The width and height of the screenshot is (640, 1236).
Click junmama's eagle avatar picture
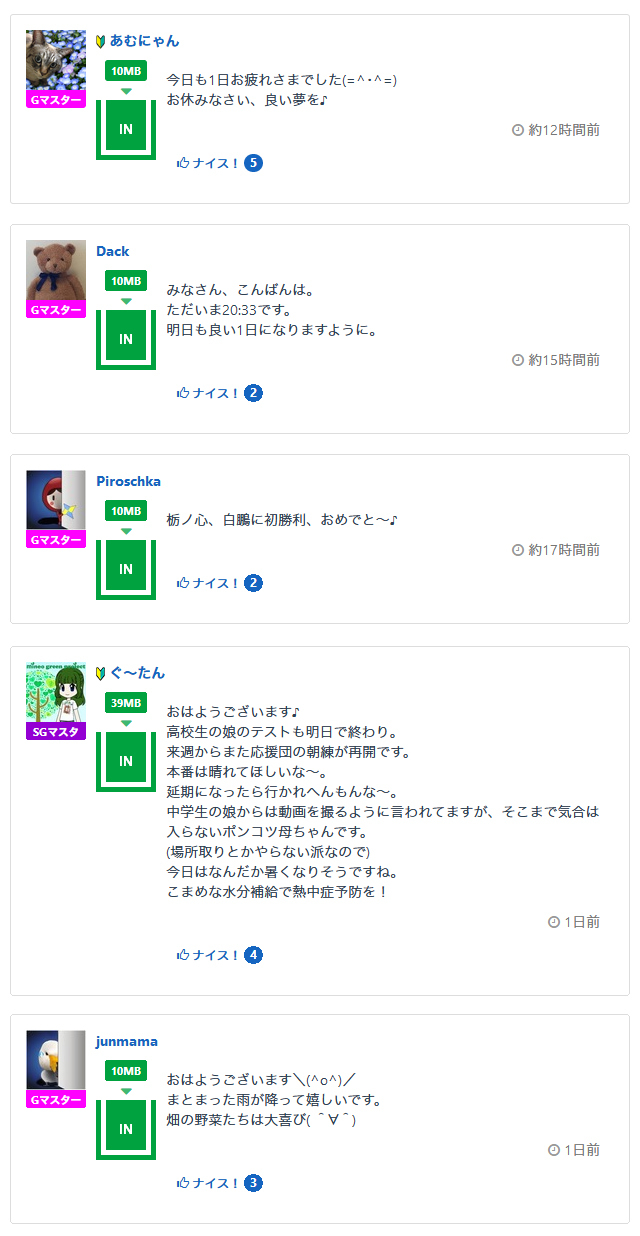tap(56, 1060)
